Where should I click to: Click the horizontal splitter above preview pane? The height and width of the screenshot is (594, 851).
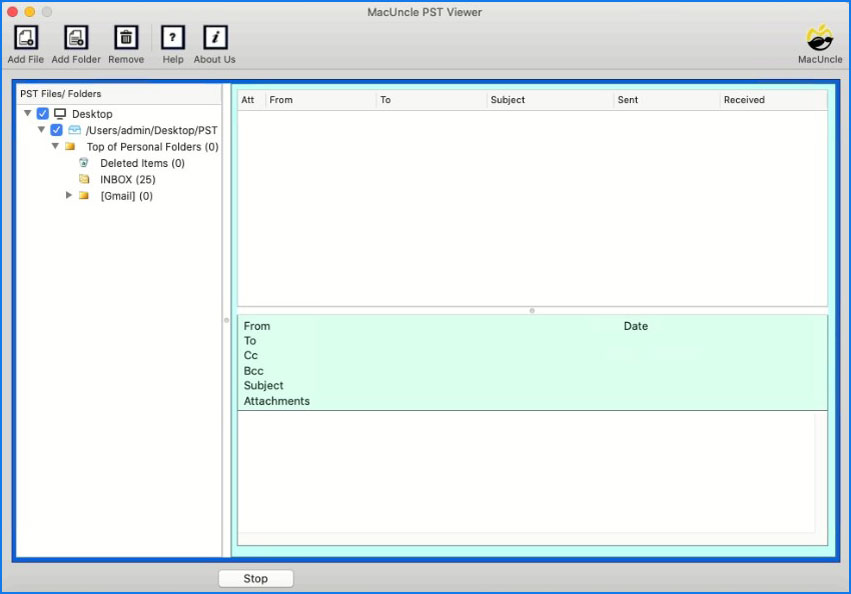[x=532, y=310]
